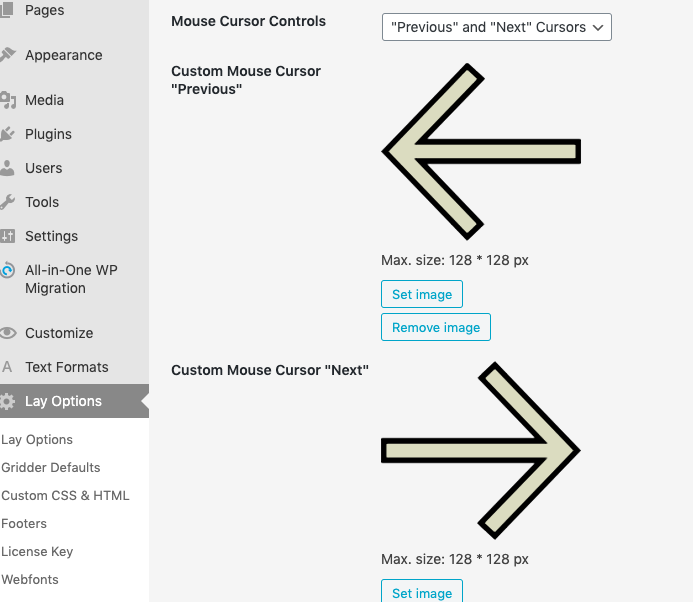Set image for the "Previous" cursor
The width and height of the screenshot is (693, 602).
click(421, 294)
